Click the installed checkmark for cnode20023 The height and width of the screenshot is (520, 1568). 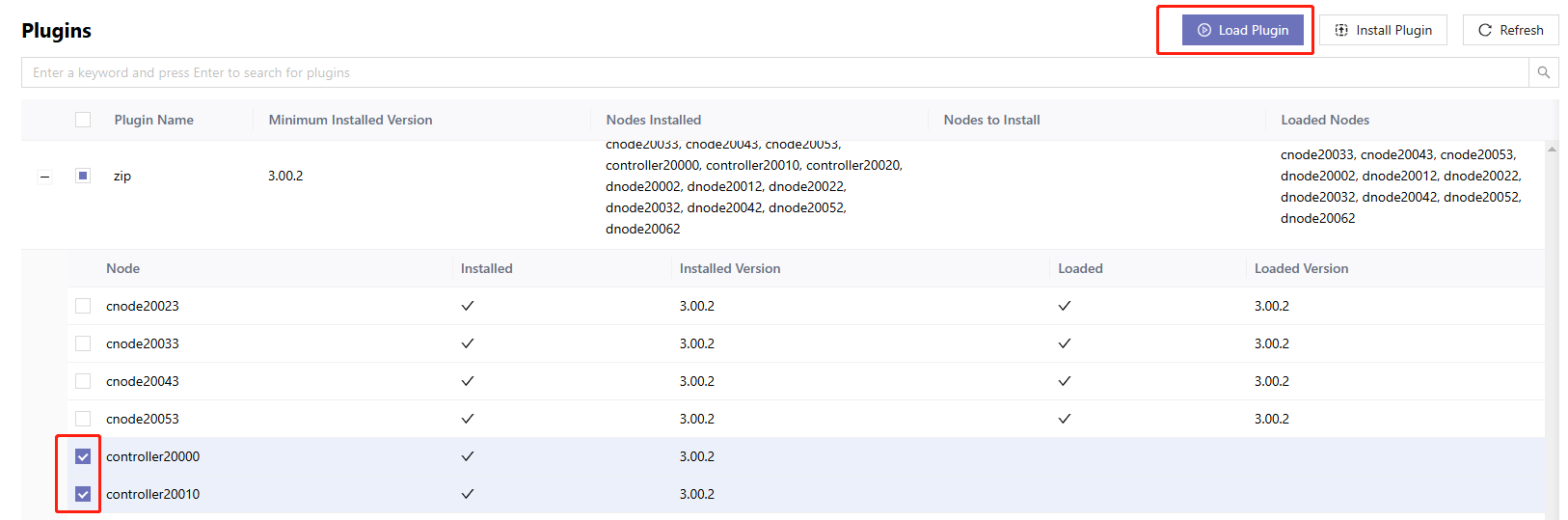click(x=468, y=306)
